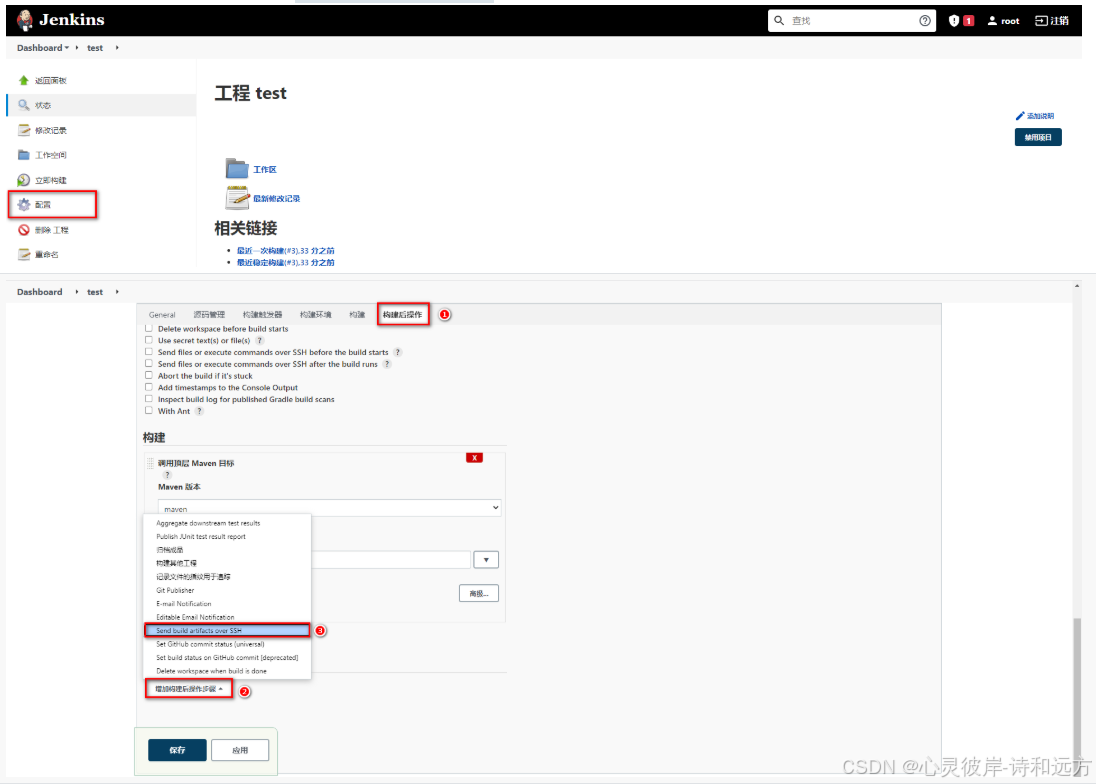Switch to the 构建 tab
Screen dimensions: 1096x784
(x=357, y=315)
